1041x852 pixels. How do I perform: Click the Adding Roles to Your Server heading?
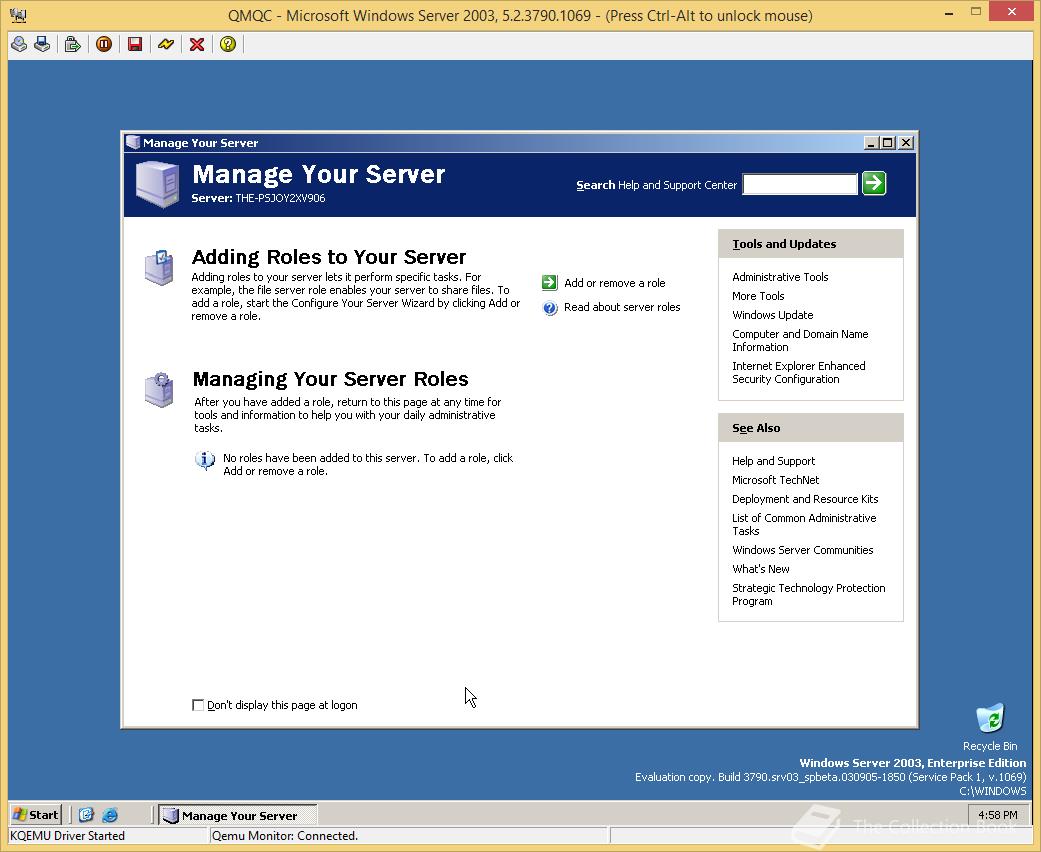329,257
